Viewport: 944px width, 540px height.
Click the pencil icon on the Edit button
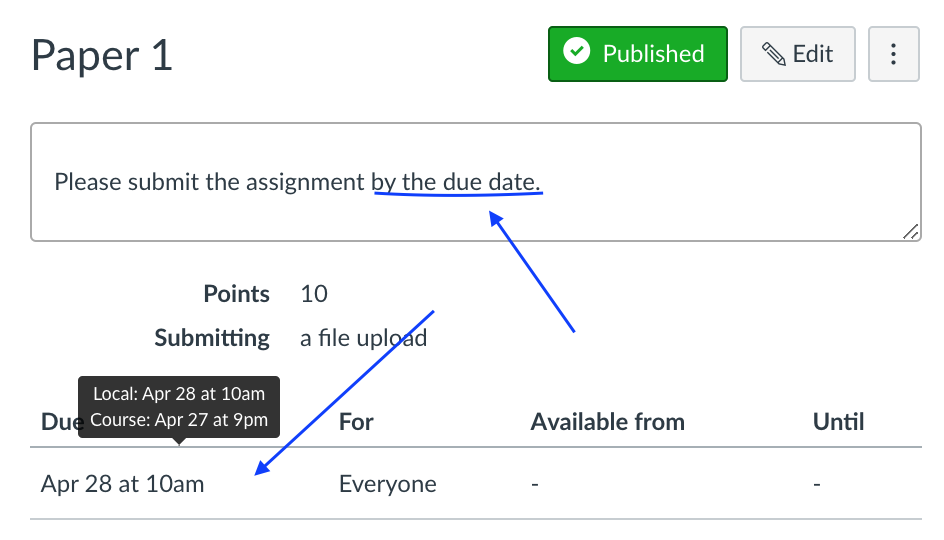(x=773, y=54)
